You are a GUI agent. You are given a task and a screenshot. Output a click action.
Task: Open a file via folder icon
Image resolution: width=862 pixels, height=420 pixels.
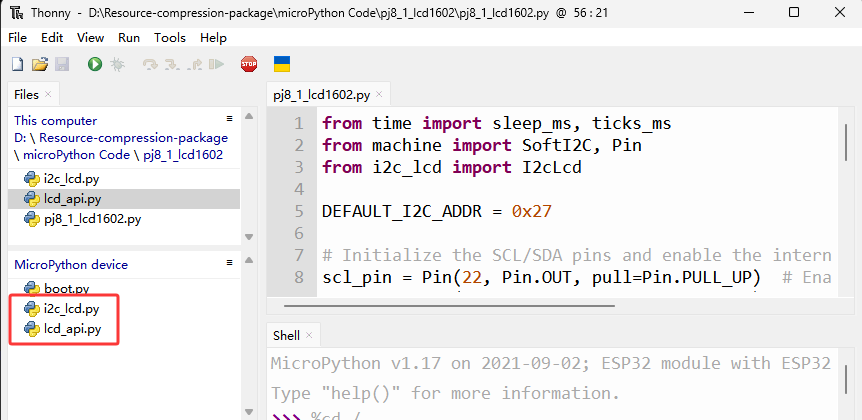[40, 64]
